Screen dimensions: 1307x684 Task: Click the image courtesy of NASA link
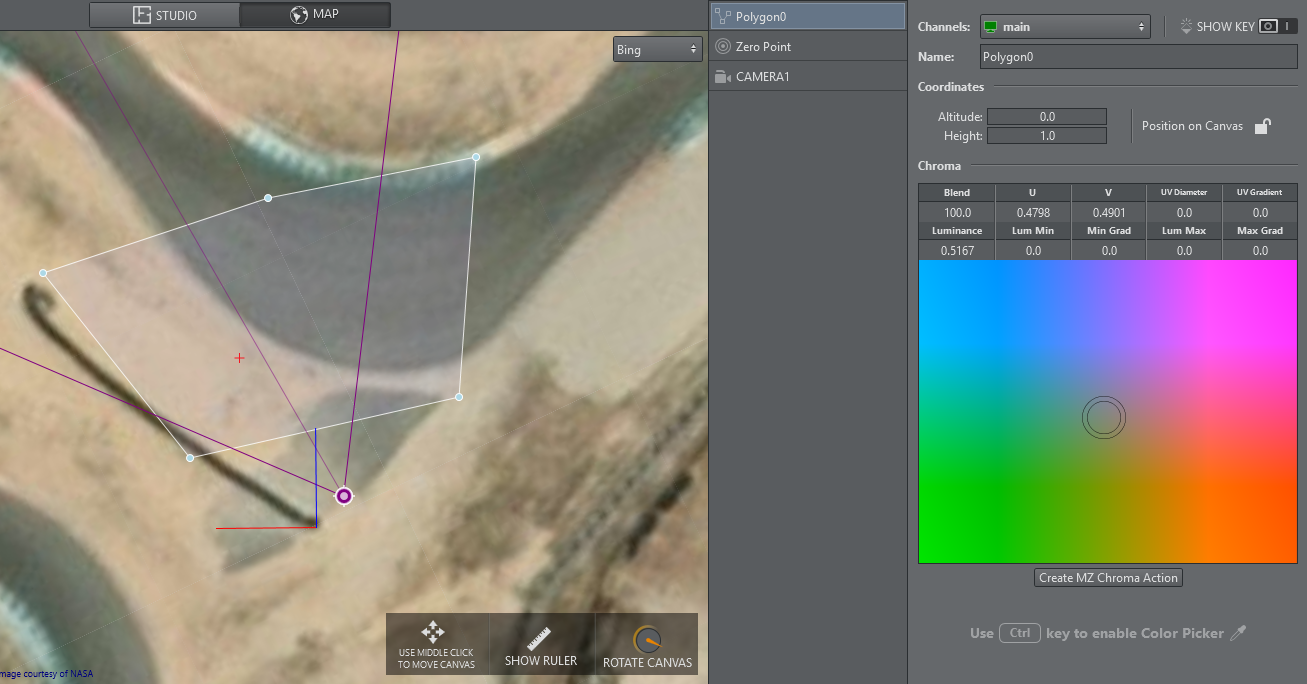(47, 674)
